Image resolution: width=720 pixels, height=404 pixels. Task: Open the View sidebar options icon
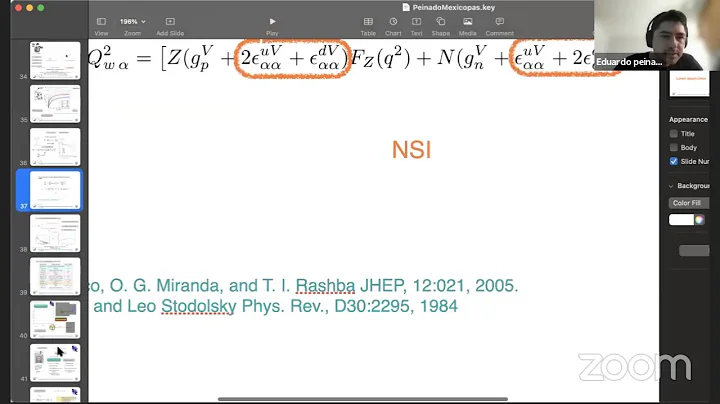pyautogui.click(x=101, y=22)
